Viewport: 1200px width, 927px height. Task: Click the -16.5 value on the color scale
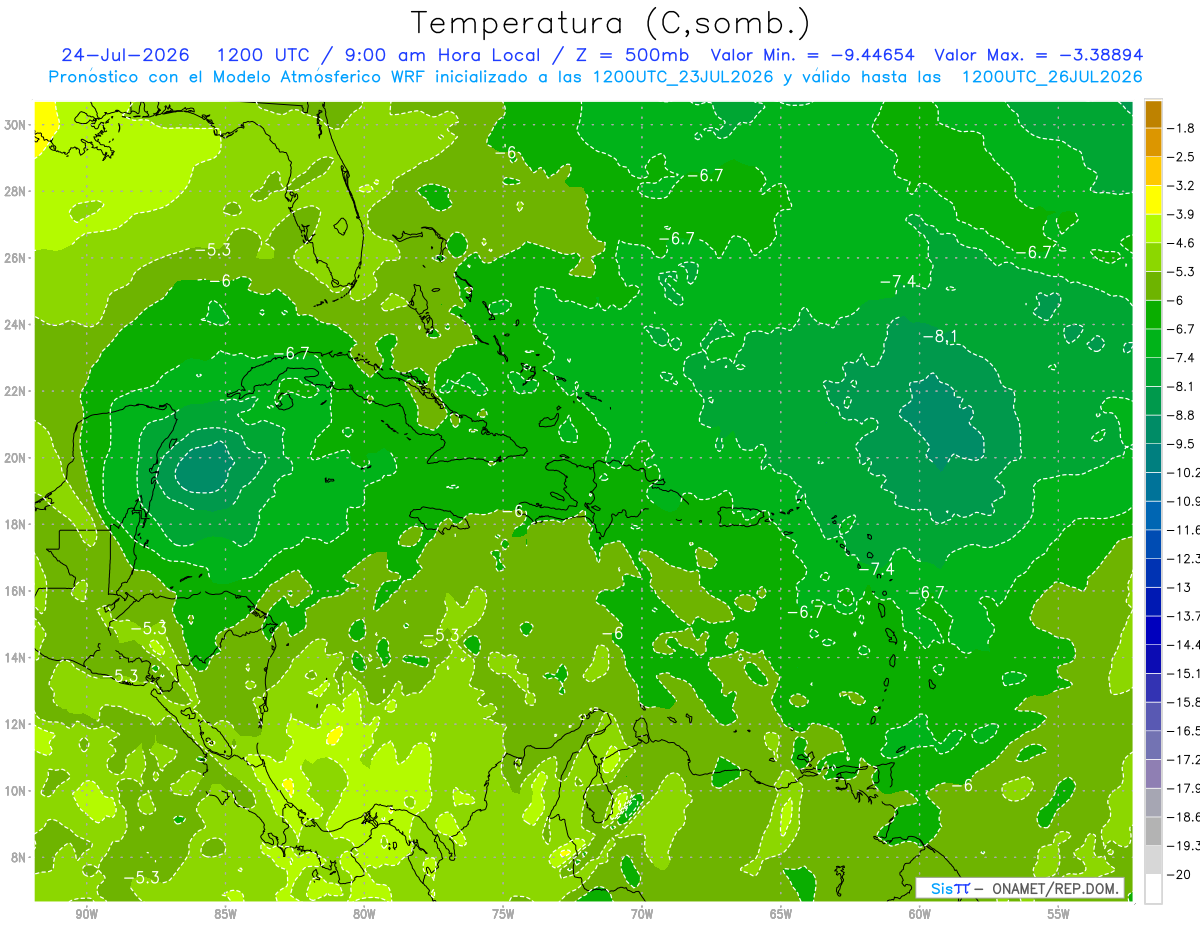1184,730
